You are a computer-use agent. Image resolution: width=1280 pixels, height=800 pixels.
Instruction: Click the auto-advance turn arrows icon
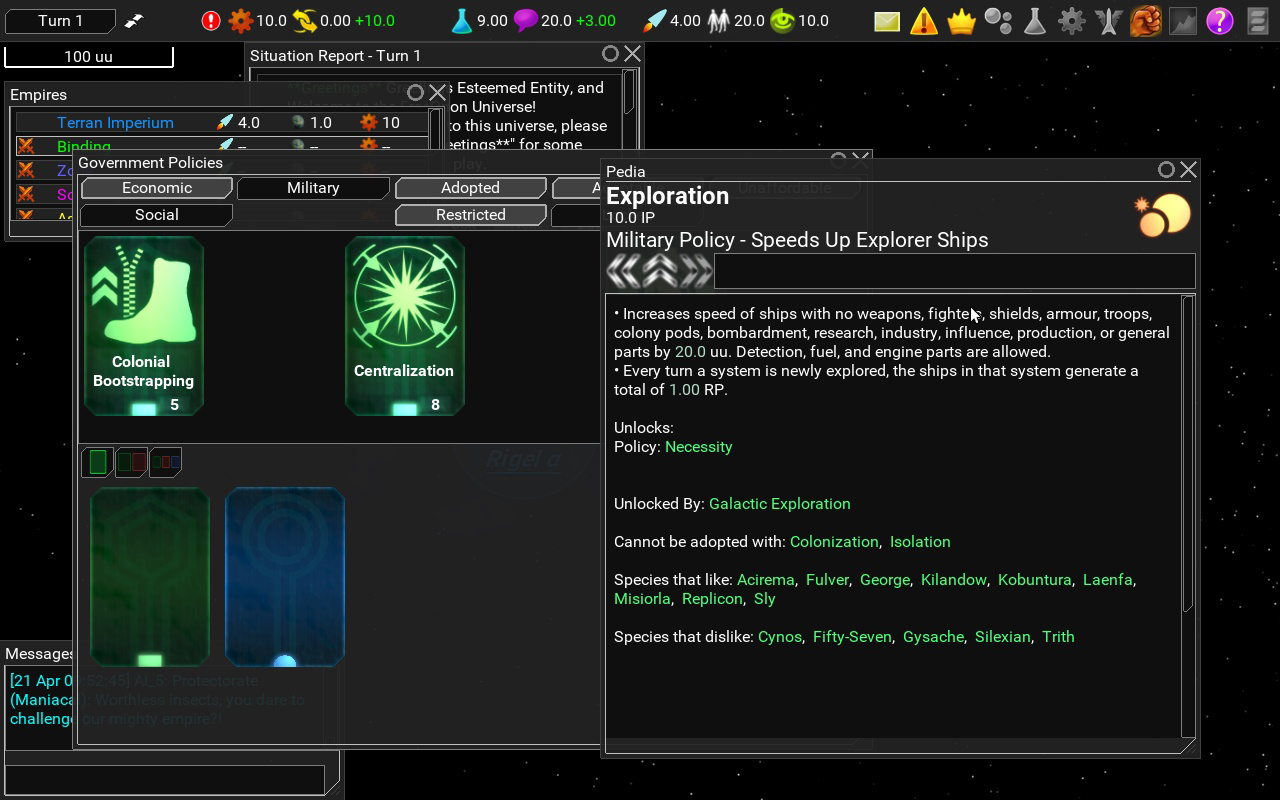click(133, 20)
